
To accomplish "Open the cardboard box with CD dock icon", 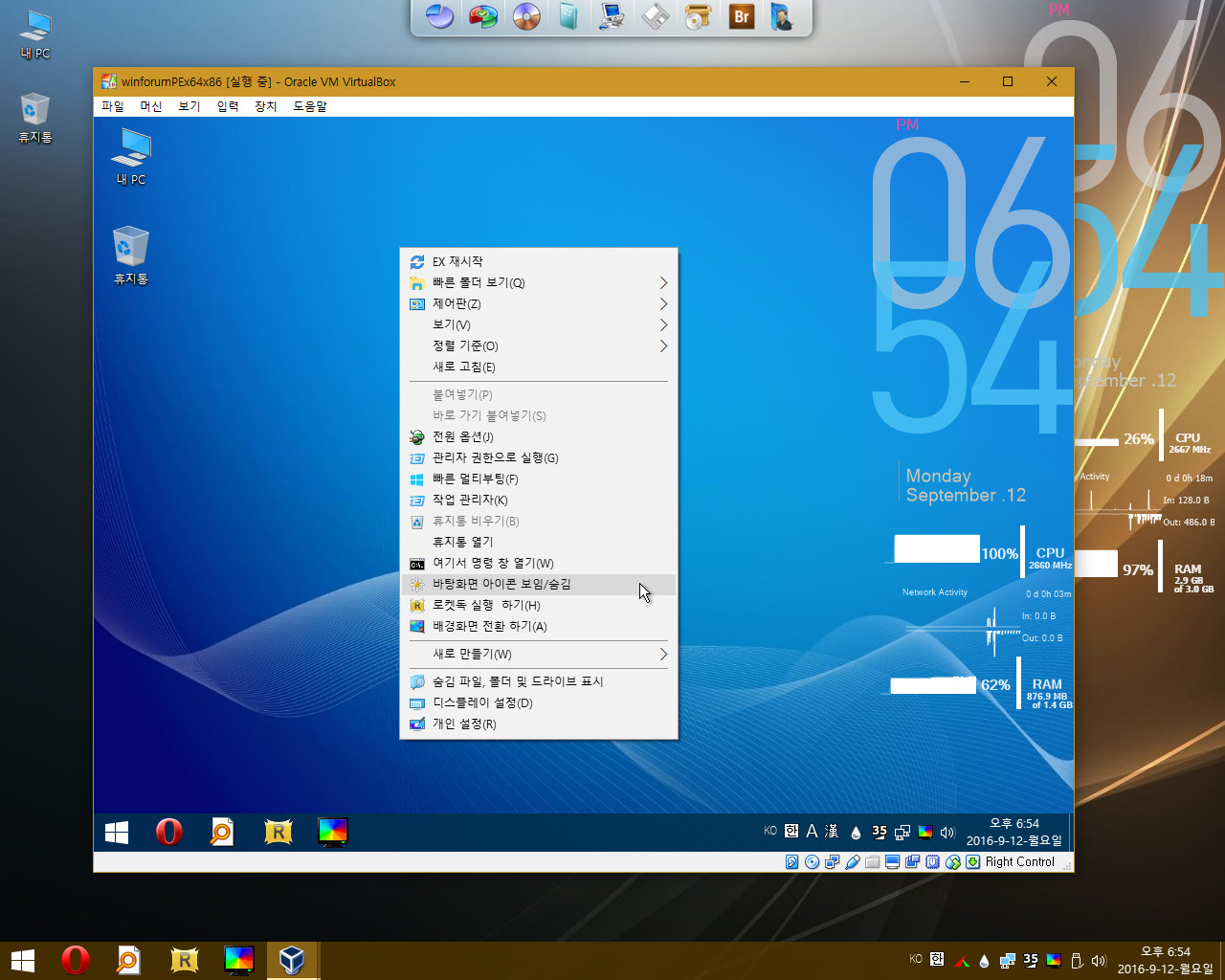I will point(699,16).
